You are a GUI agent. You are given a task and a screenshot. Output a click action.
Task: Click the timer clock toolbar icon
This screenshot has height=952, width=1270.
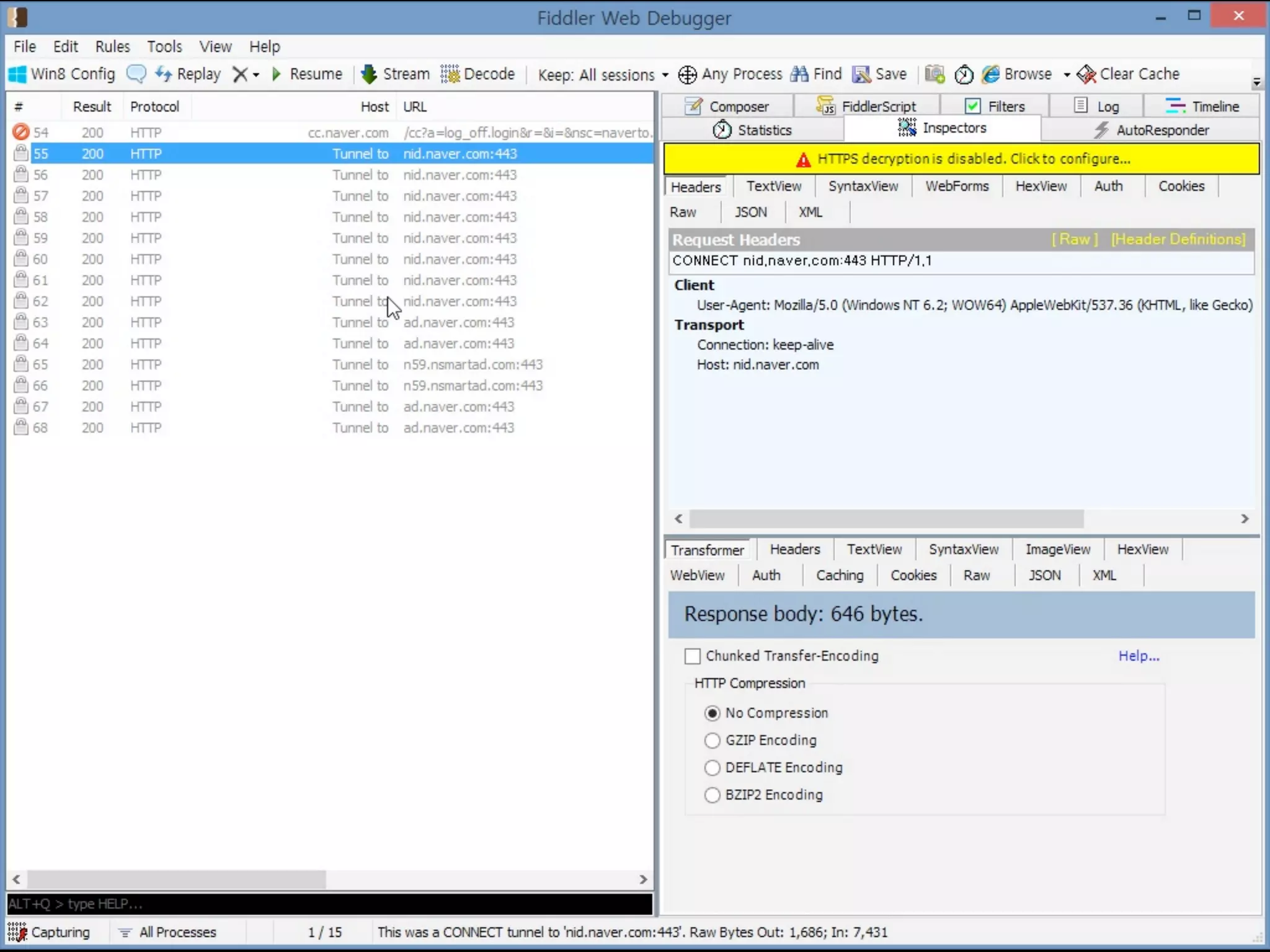tap(964, 75)
